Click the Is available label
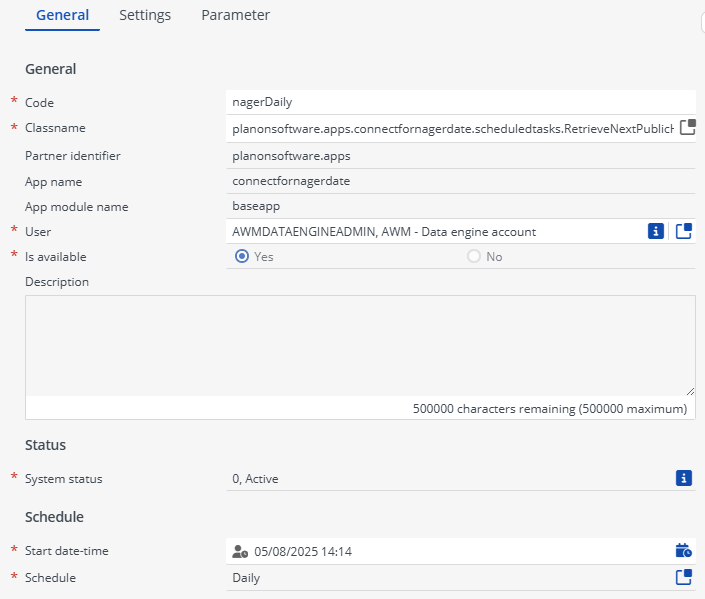This screenshot has height=599, width=705. [56, 257]
